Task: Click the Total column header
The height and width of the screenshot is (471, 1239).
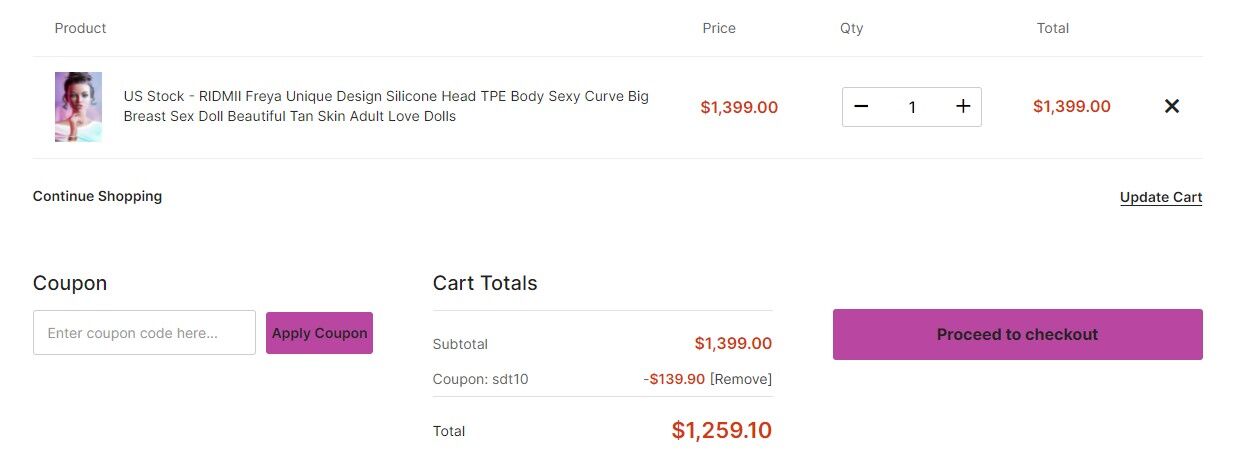Action: [x=1052, y=28]
